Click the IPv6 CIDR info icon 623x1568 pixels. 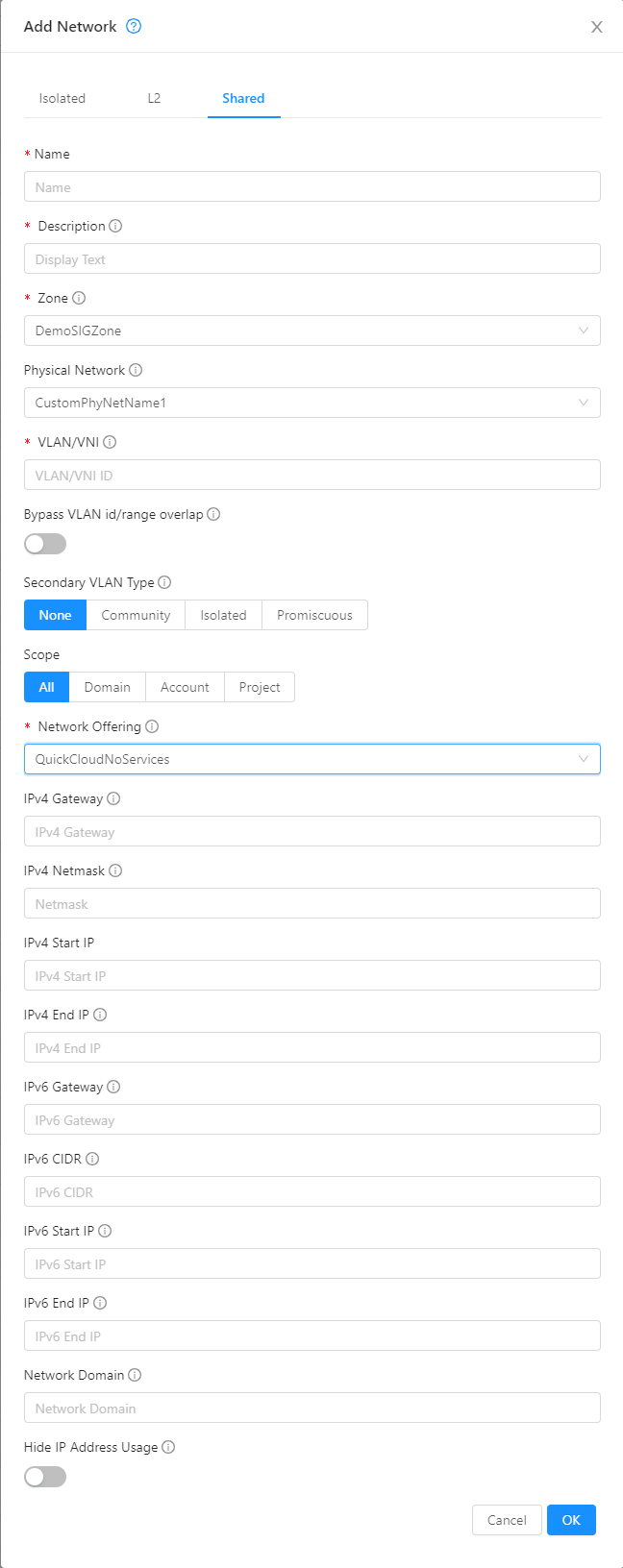point(92,1159)
